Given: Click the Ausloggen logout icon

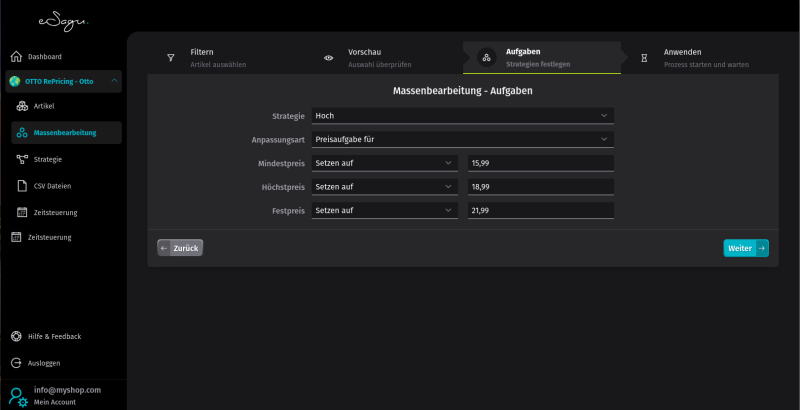Looking at the screenshot, I should click(16, 363).
